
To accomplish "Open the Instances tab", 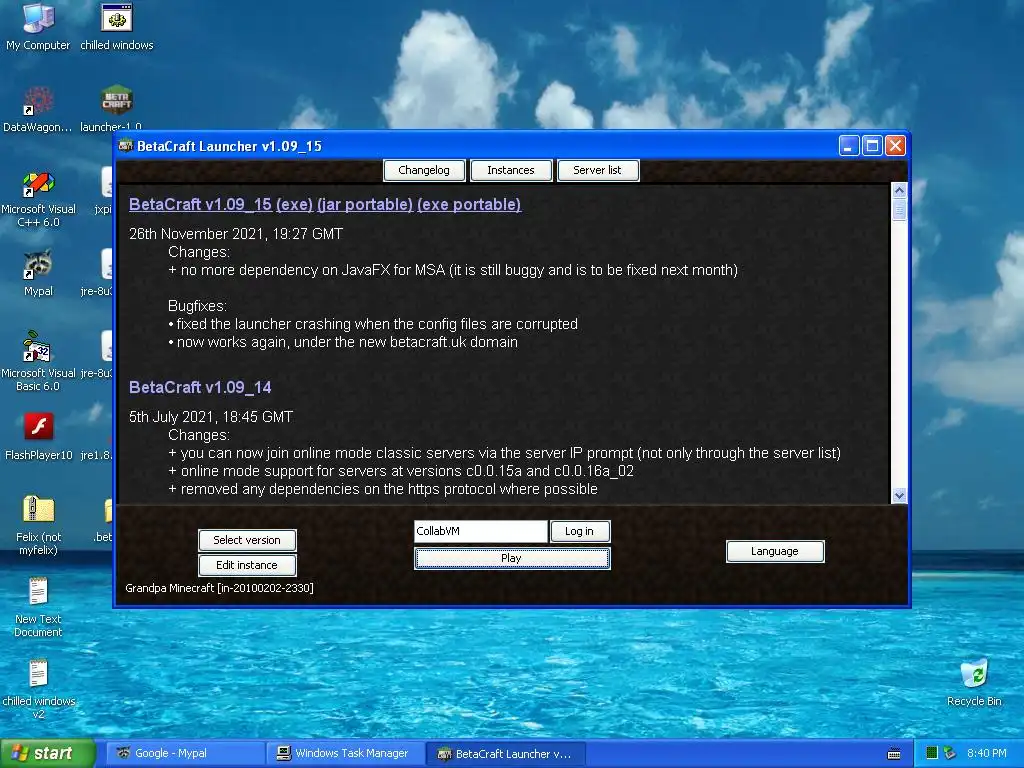I will tap(511, 170).
